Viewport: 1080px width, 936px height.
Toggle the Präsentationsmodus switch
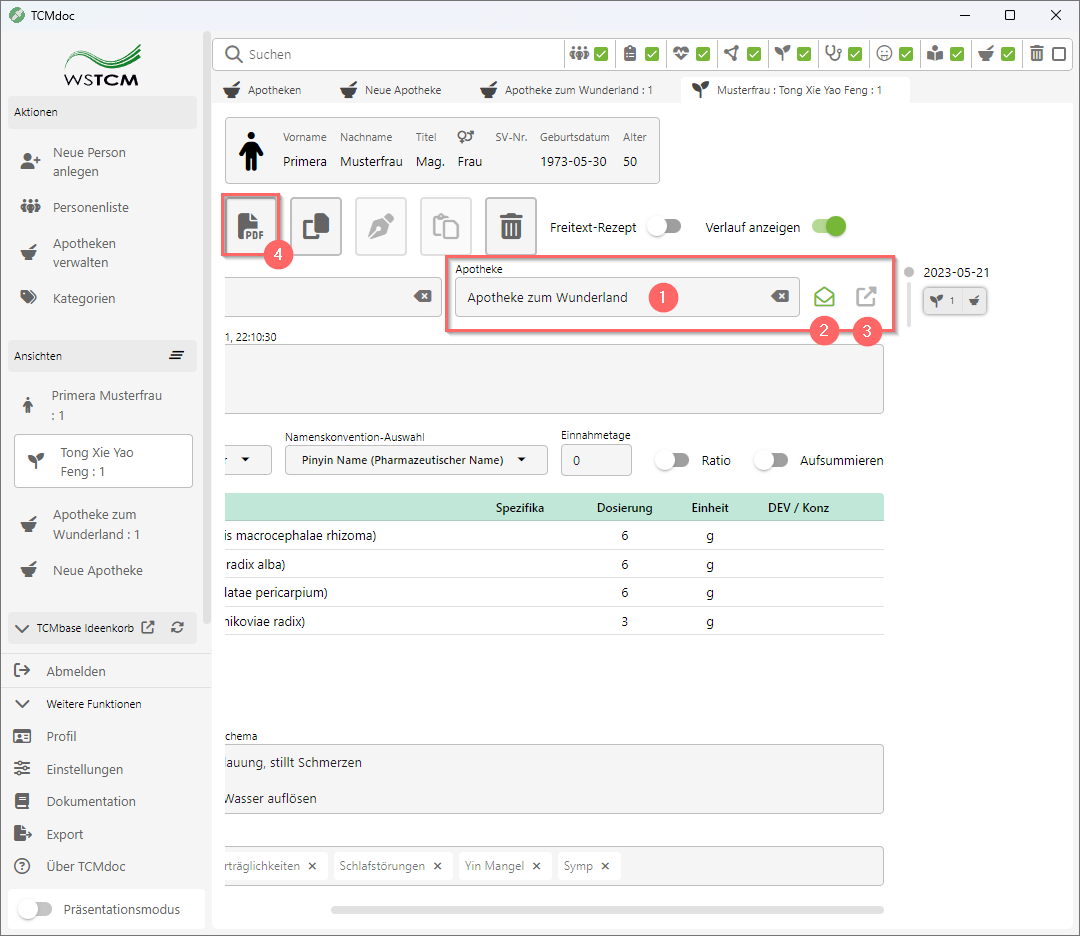pos(35,909)
